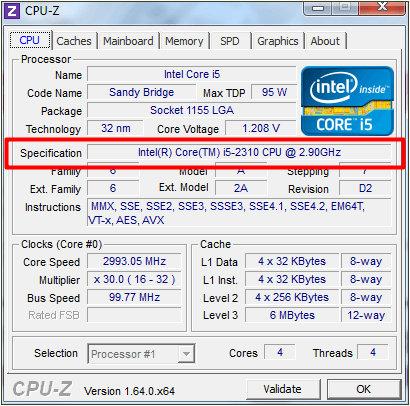The height and width of the screenshot is (406, 410).
Task: Click the Instructions list starting with MMX
Action: coord(239,213)
